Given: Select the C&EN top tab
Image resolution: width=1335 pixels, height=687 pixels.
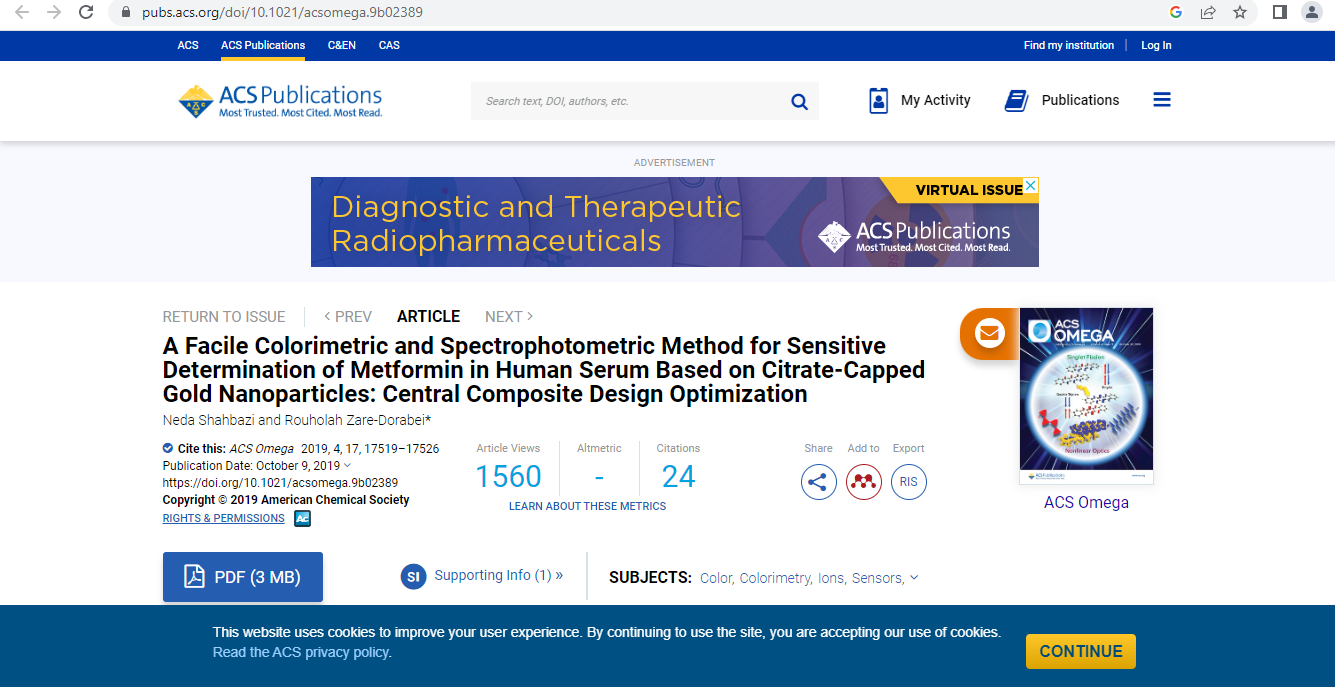Looking at the screenshot, I should pyautogui.click(x=342, y=45).
